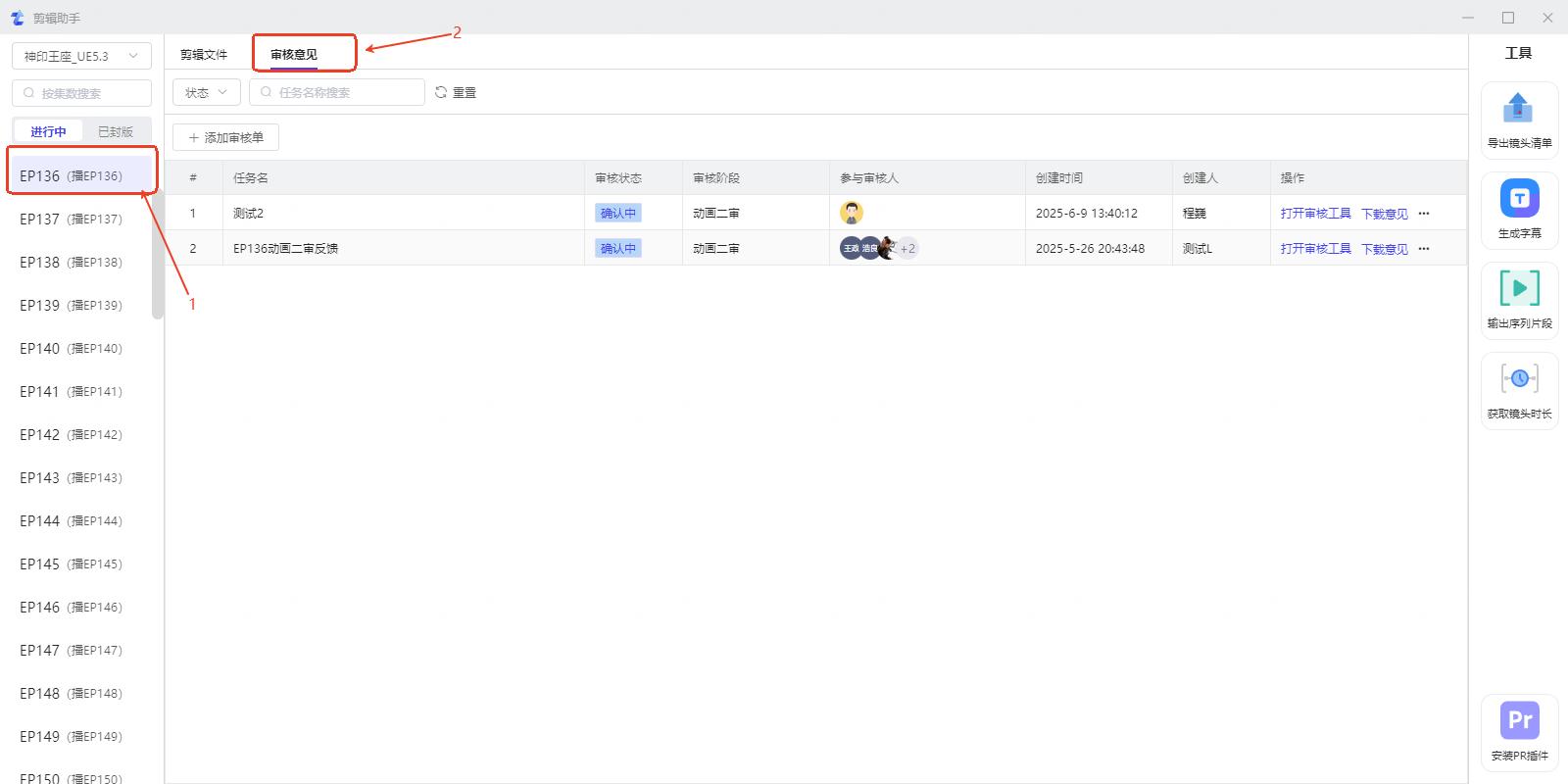The width and height of the screenshot is (1568, 784).
Task: Click the Output Sequence Clips (输出序列片段) icon
Action: [x=1519, y=289]
